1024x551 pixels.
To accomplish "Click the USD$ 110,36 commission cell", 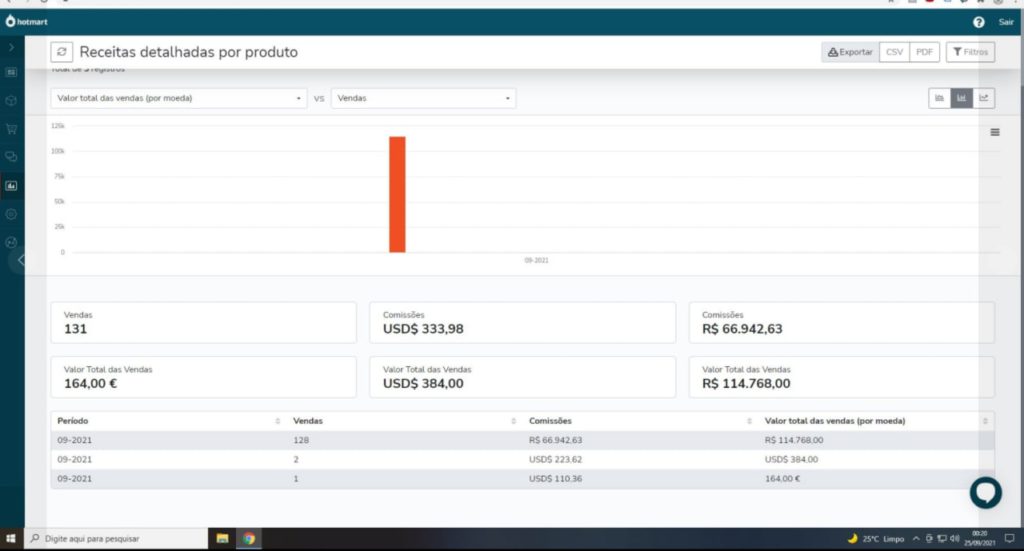I will [555, 479].
